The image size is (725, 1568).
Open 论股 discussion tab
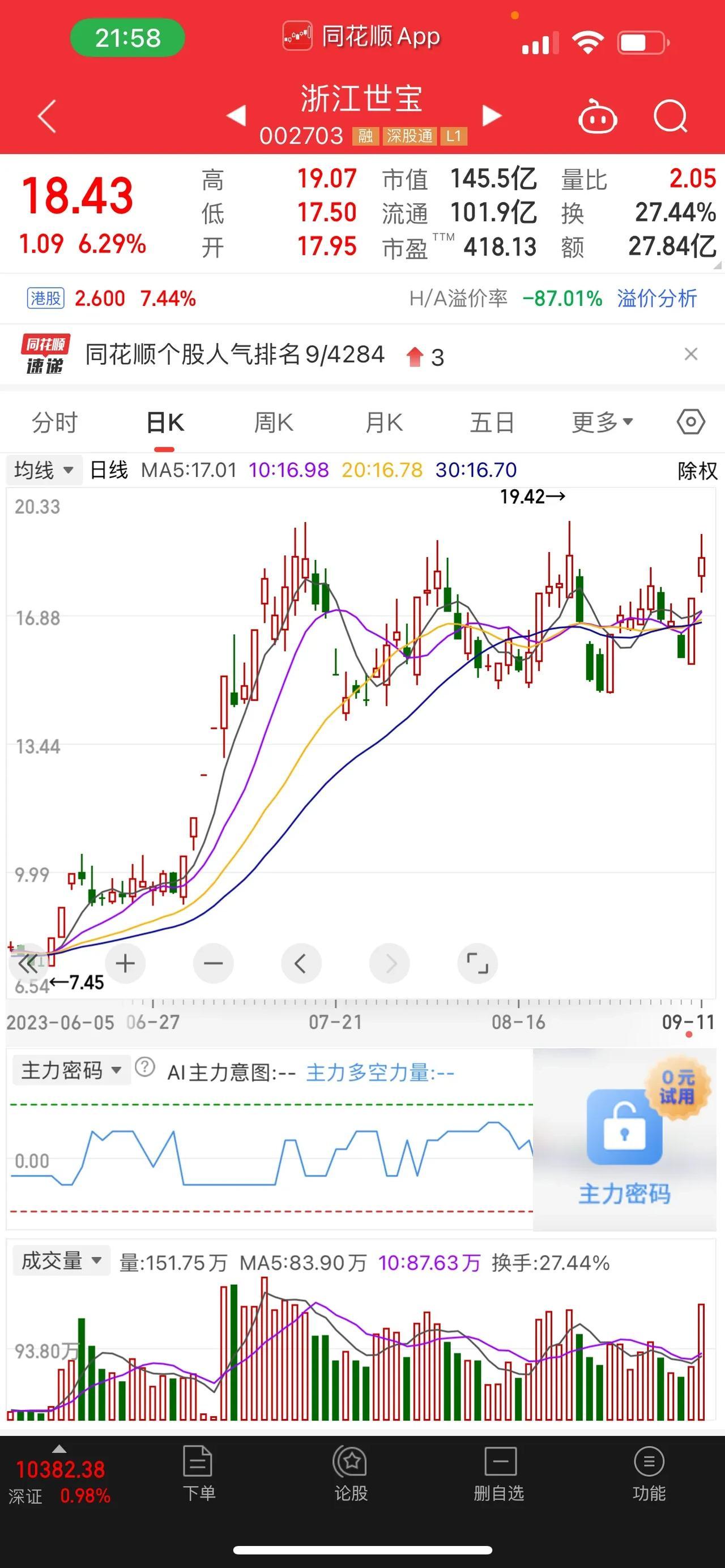[351, 1474]
